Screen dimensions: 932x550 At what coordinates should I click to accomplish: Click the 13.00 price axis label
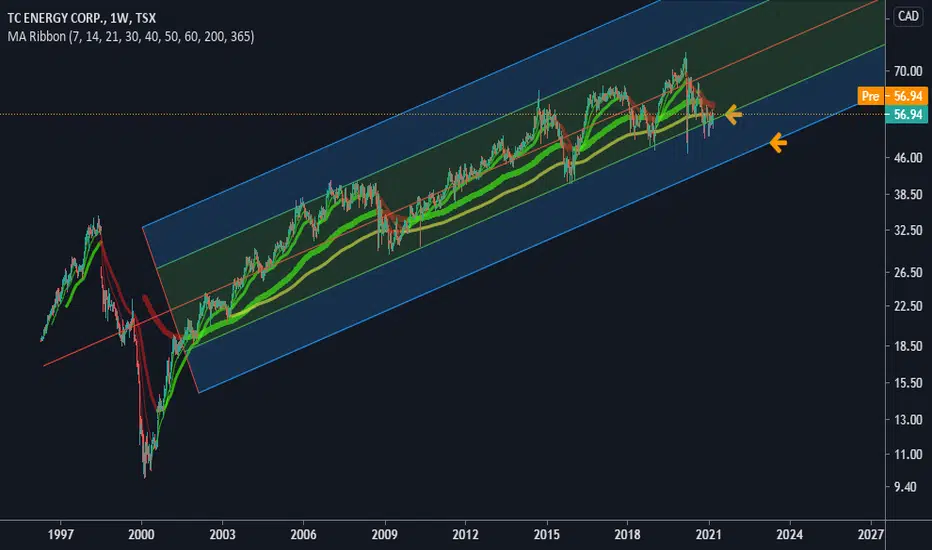point(908,420)
